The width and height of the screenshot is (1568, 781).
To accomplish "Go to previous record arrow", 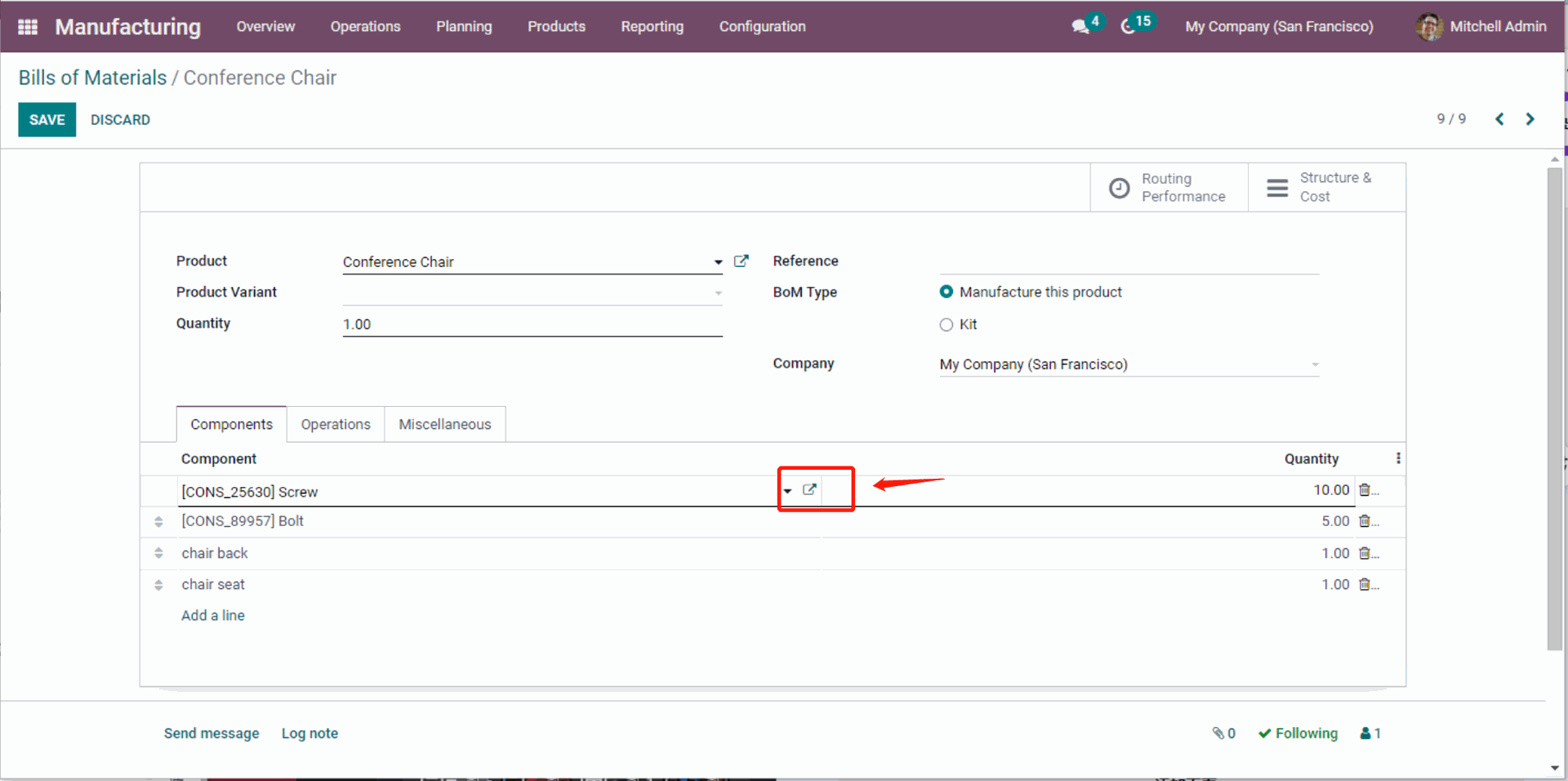I will pyautogui.click(x=1499, y=119).
